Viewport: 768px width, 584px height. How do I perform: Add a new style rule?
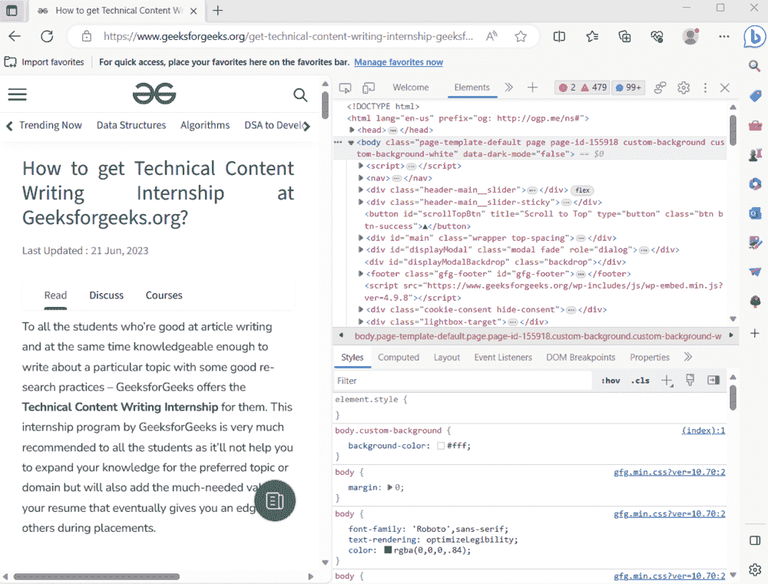pos(667,380)
